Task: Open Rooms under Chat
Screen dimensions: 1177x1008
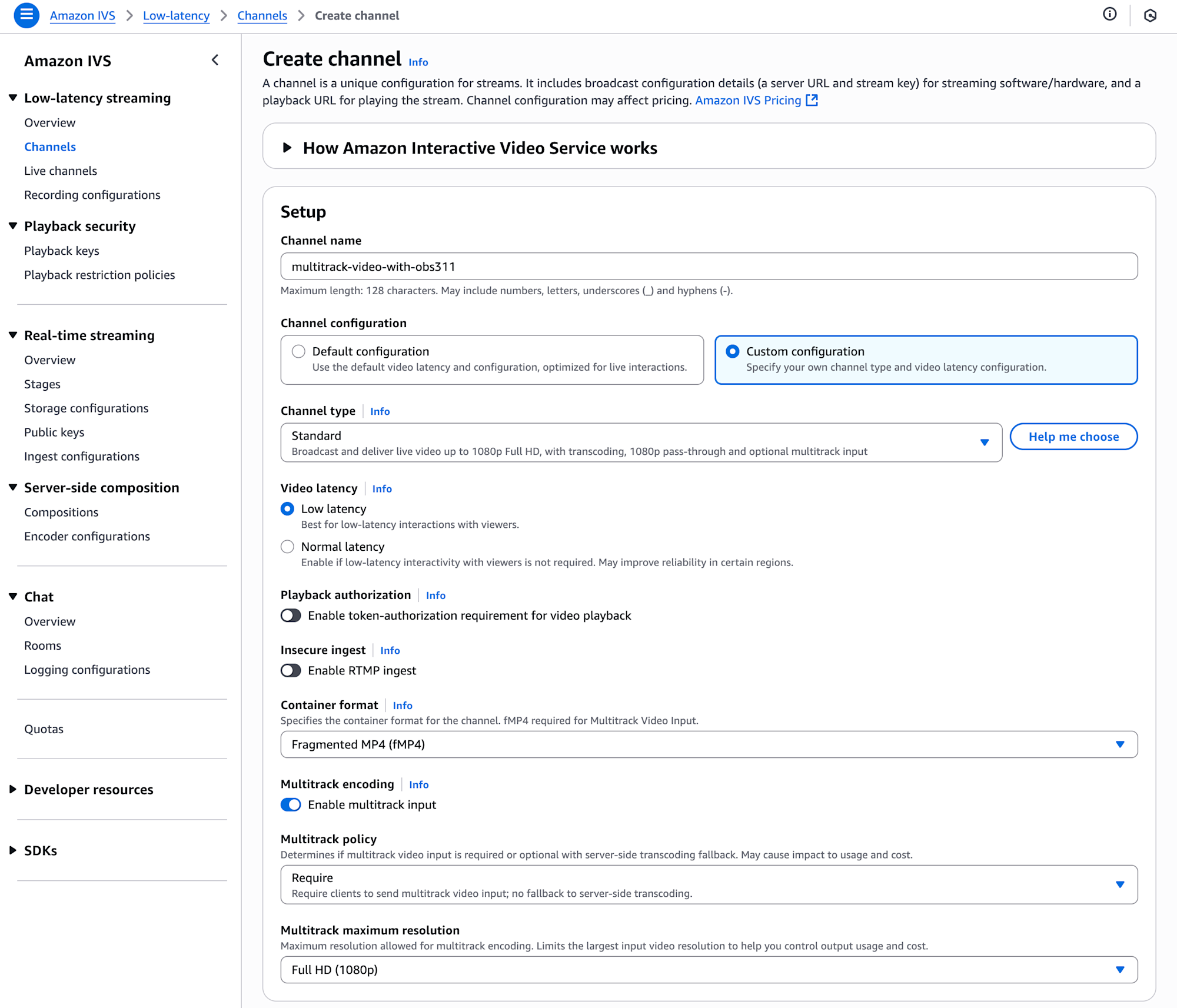Action: [x=43, y=646]
